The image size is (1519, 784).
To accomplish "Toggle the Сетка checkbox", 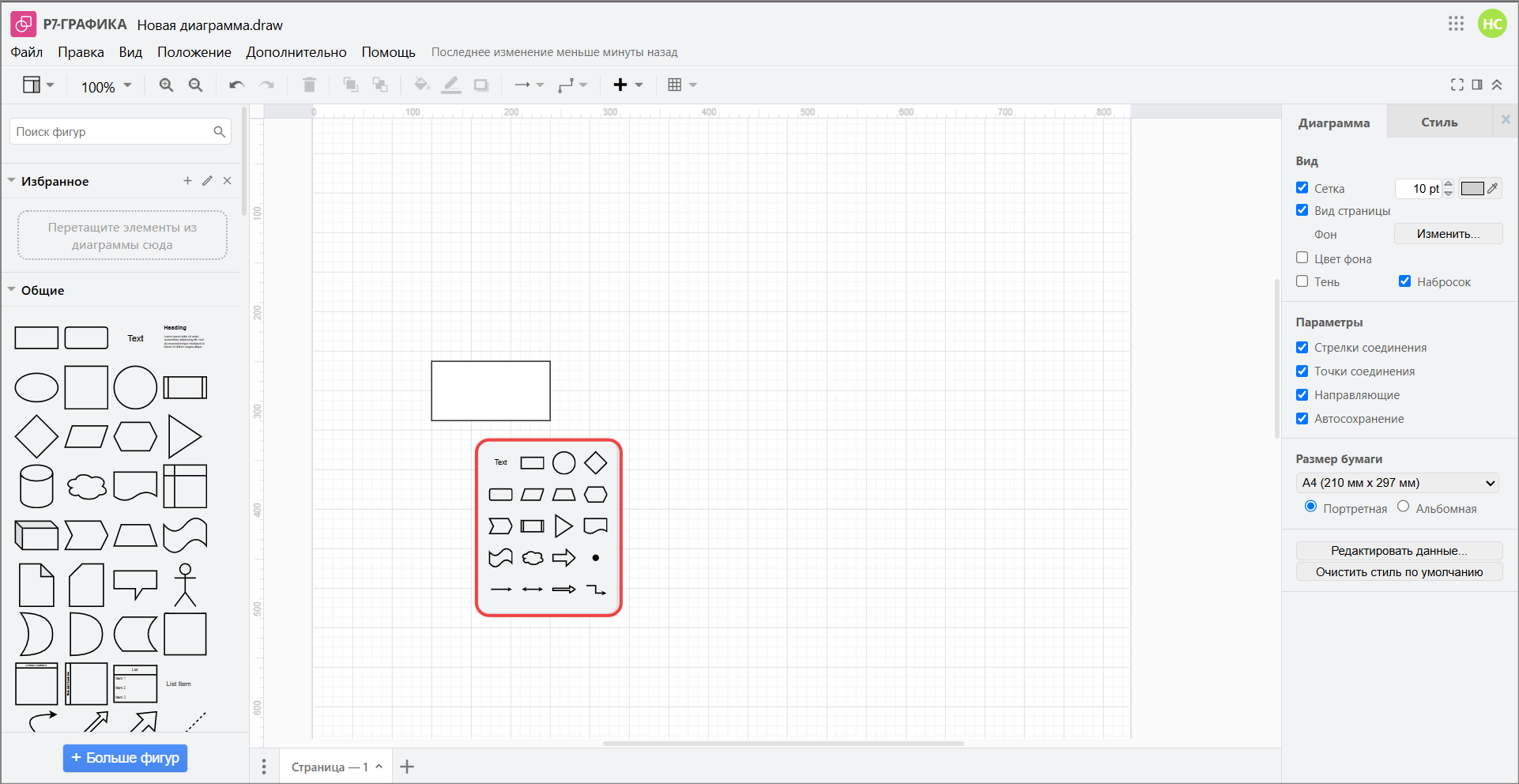I will (x=1302, y=187).
